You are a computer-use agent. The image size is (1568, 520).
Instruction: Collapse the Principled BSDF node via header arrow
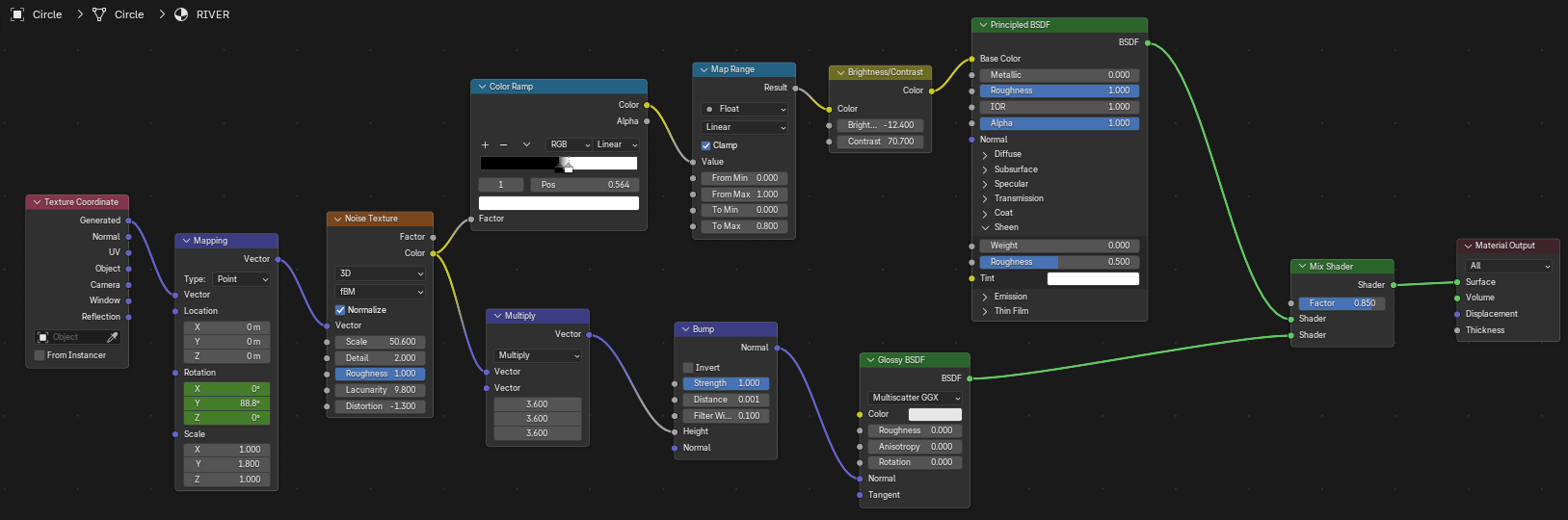[x=982, y=25]
